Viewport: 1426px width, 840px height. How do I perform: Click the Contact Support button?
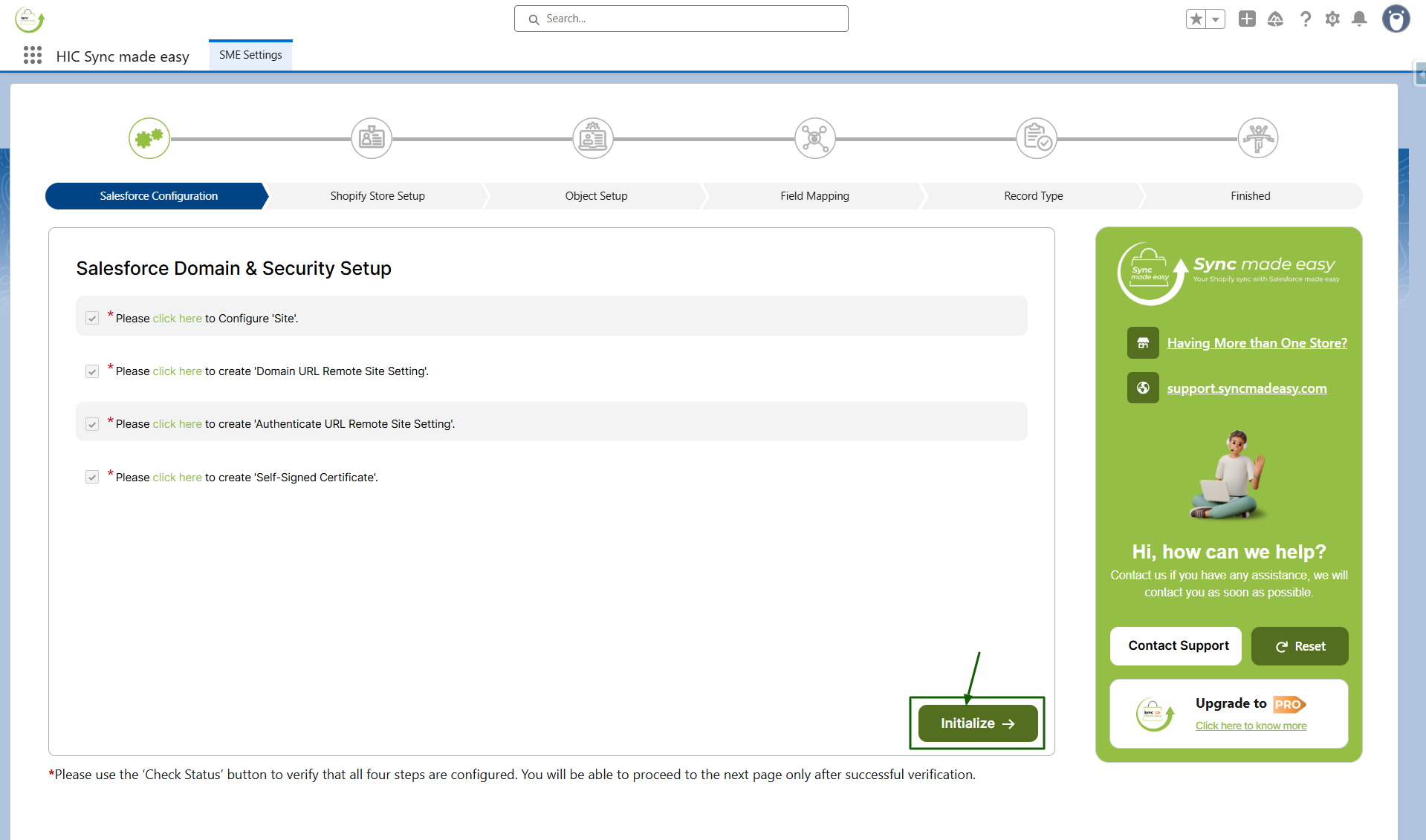pyautogui.click(x=1176, y=646)
